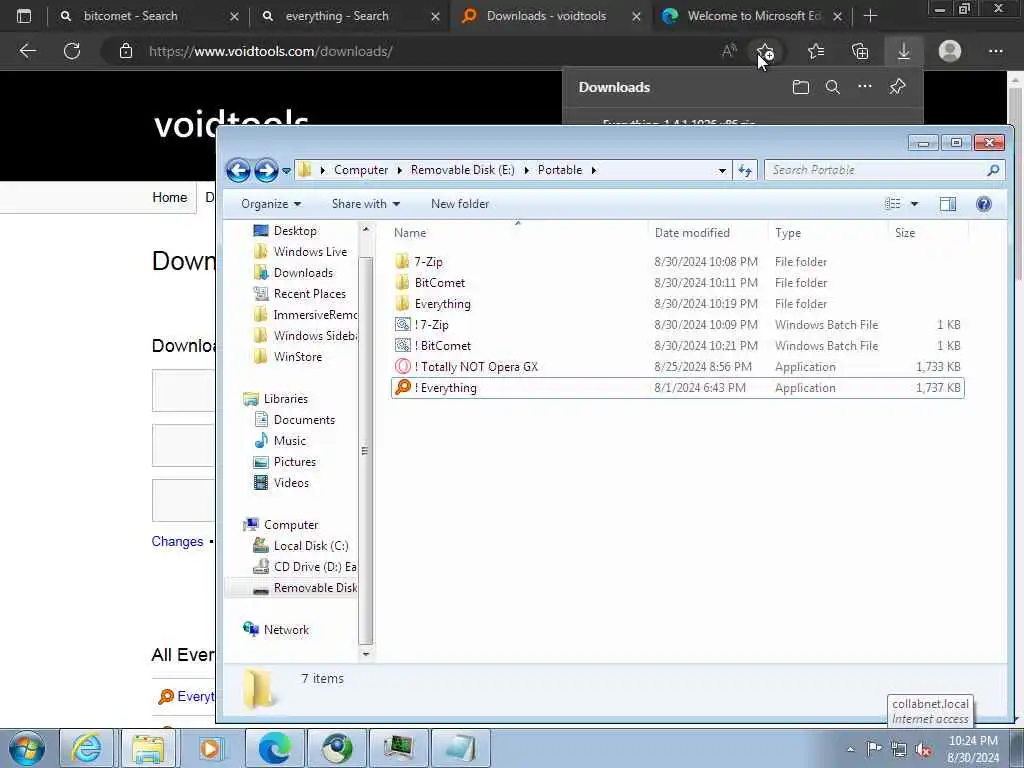
Task: Select the 7-Zip folder
Action: pos(428,262)
